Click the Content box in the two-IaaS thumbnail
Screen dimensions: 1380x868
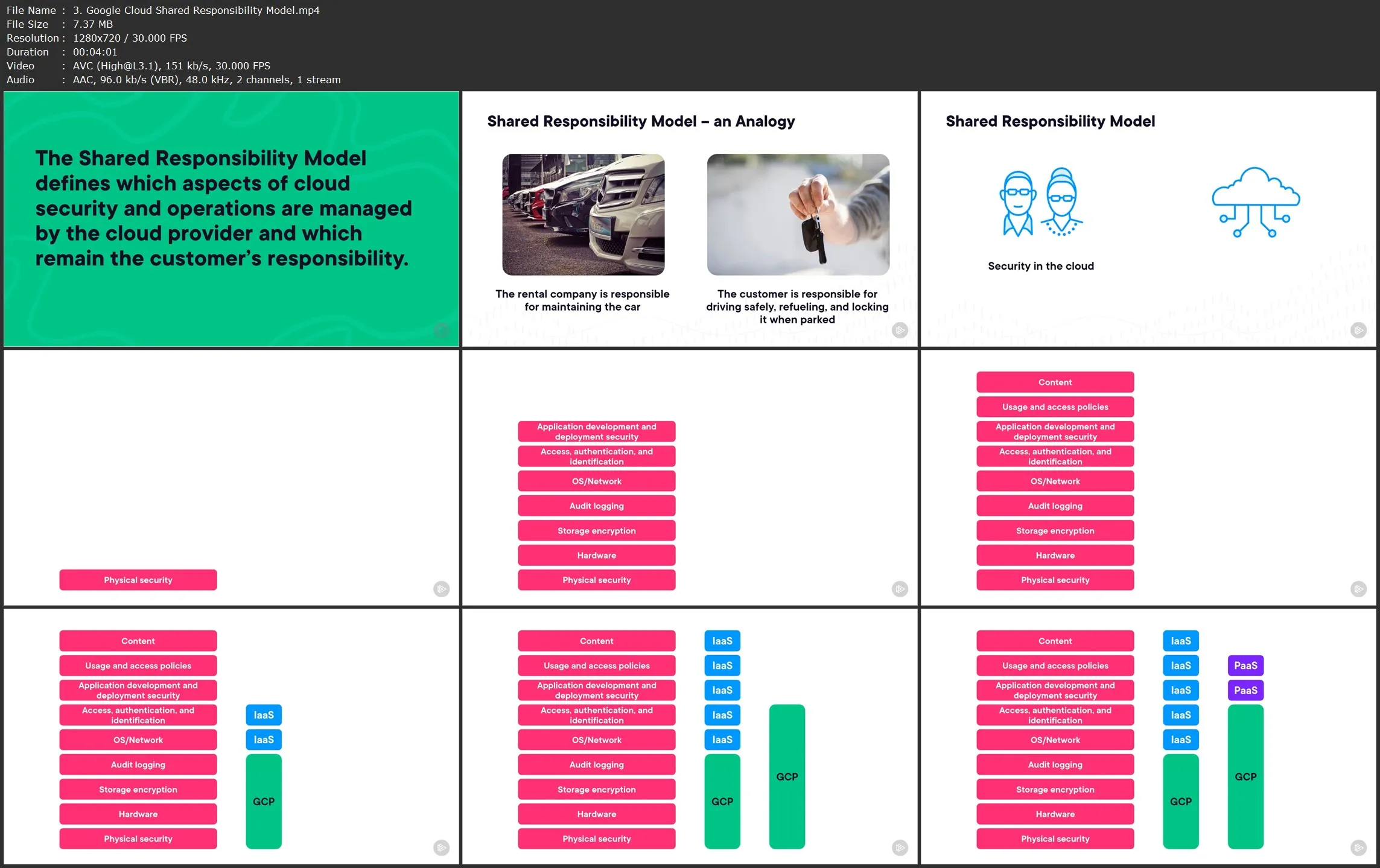pos(138,641)
